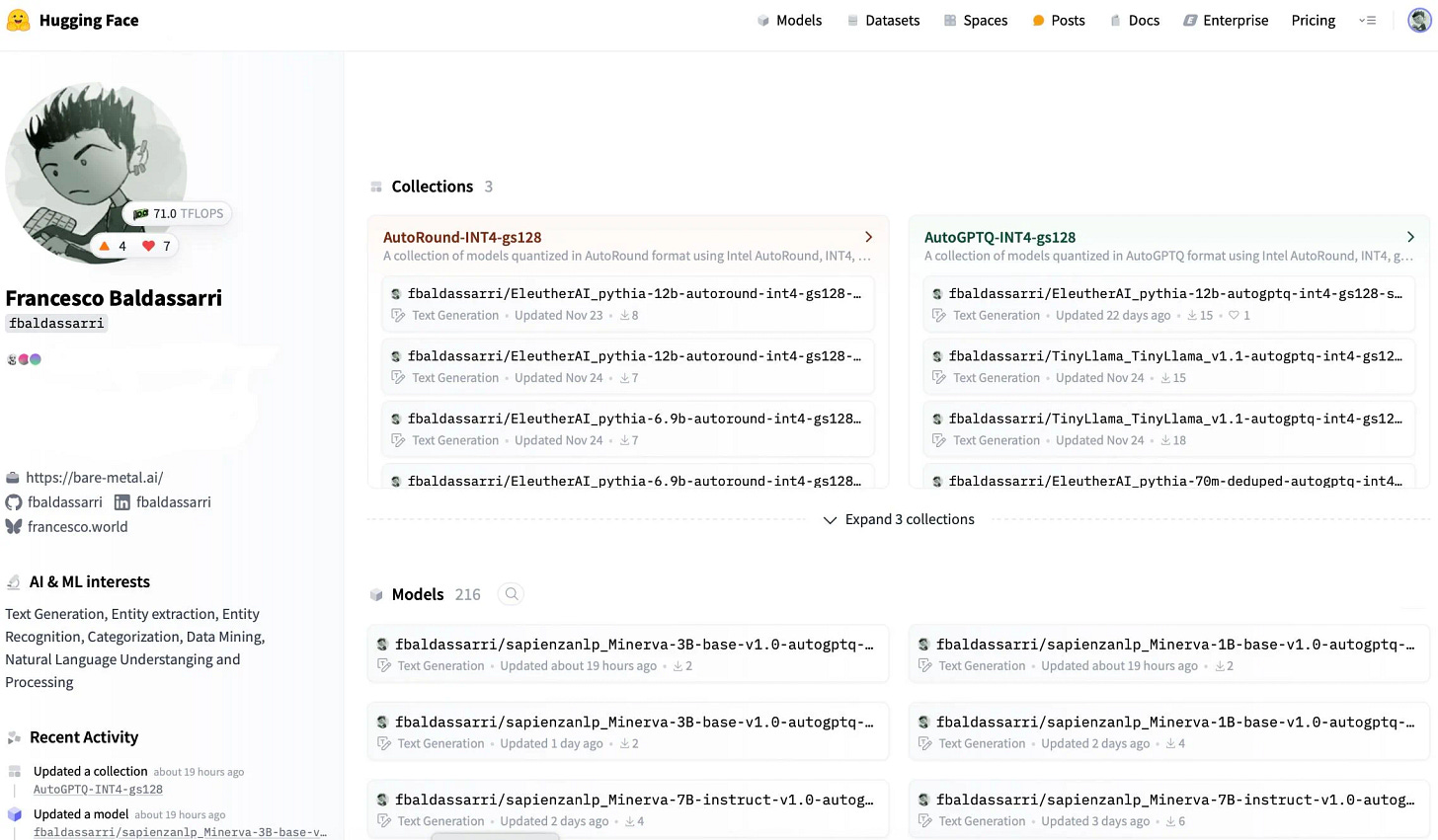Open the Pricing page link
Screen dimensions: 1438x840
point(1313,20)
